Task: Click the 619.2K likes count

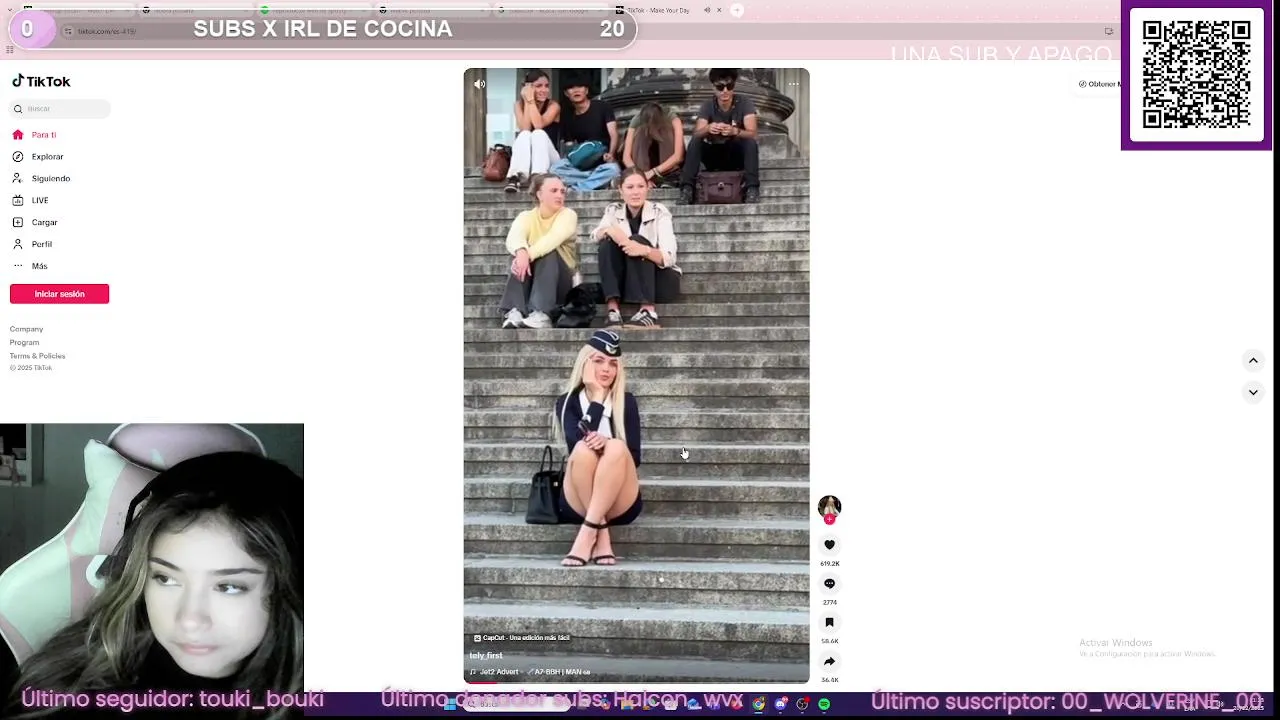Action: [829, 564]
